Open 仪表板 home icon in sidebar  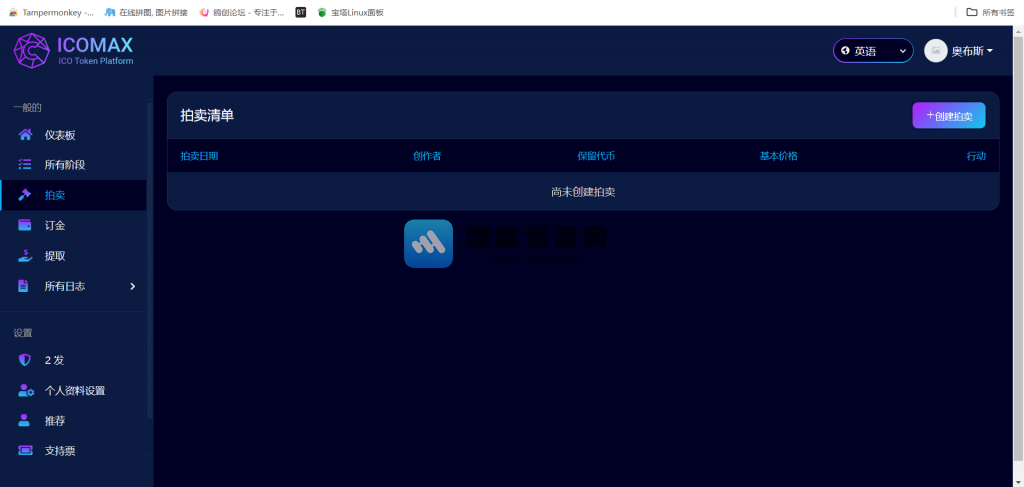tap(25, 135)
